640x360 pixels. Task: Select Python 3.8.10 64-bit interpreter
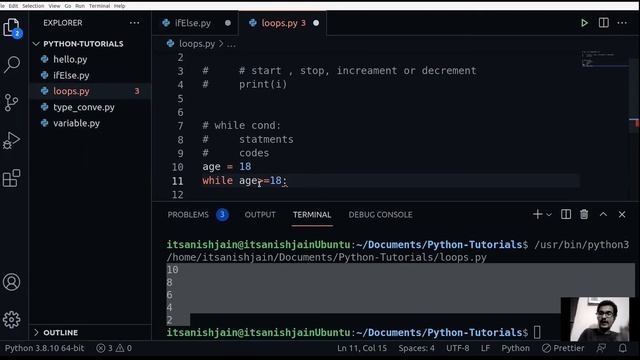point(44,348)
